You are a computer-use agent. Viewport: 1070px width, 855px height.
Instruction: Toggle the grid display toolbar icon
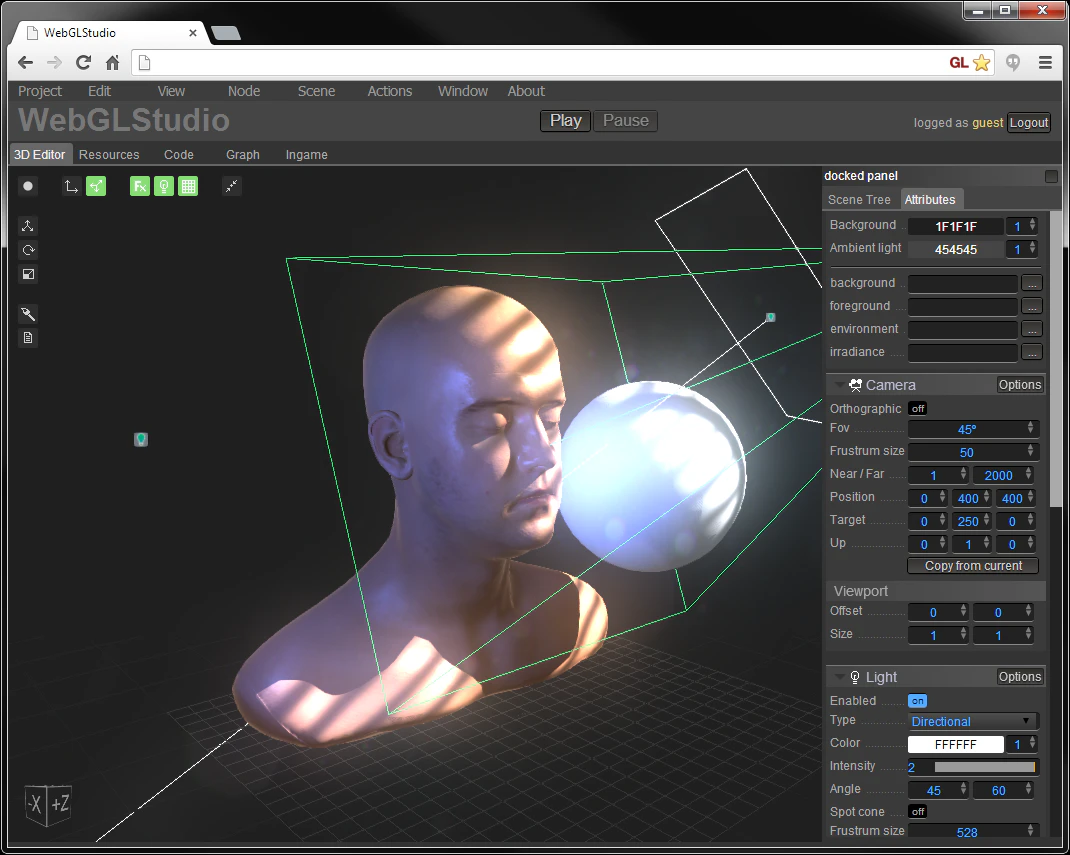click(x=188, y=186)
